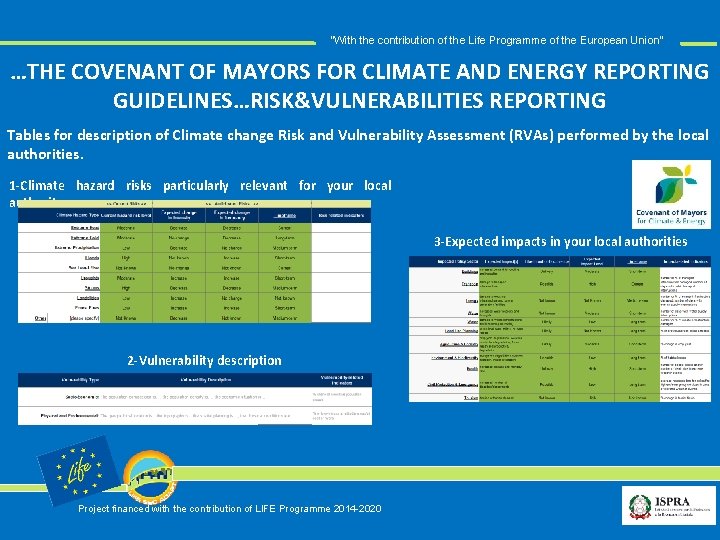Screen dimensions: 720x540
Task: Click the 'Health' row label in impacts table
Action: (x=472, y=368)
